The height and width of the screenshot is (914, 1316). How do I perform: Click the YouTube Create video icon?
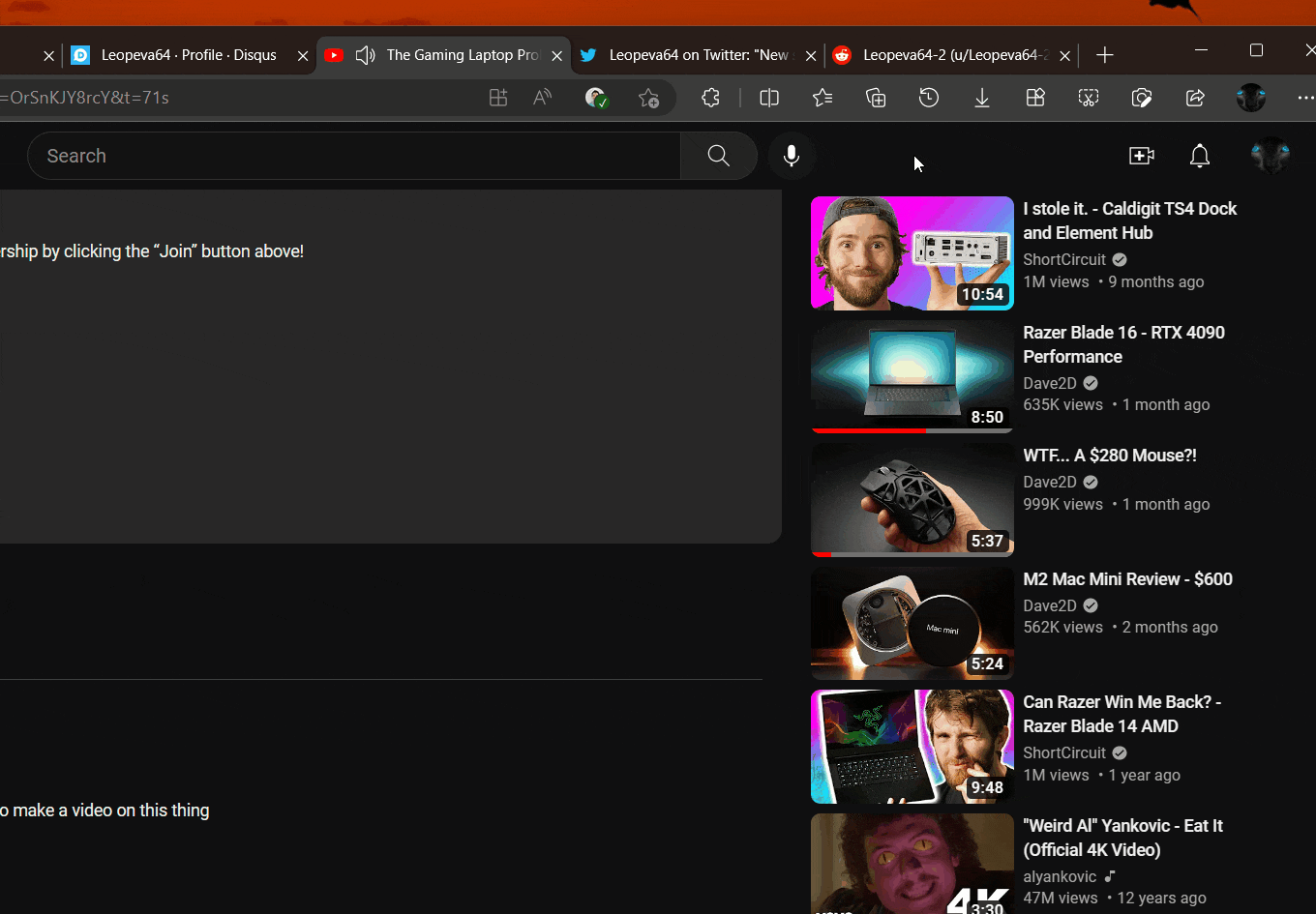[1142, 156]
